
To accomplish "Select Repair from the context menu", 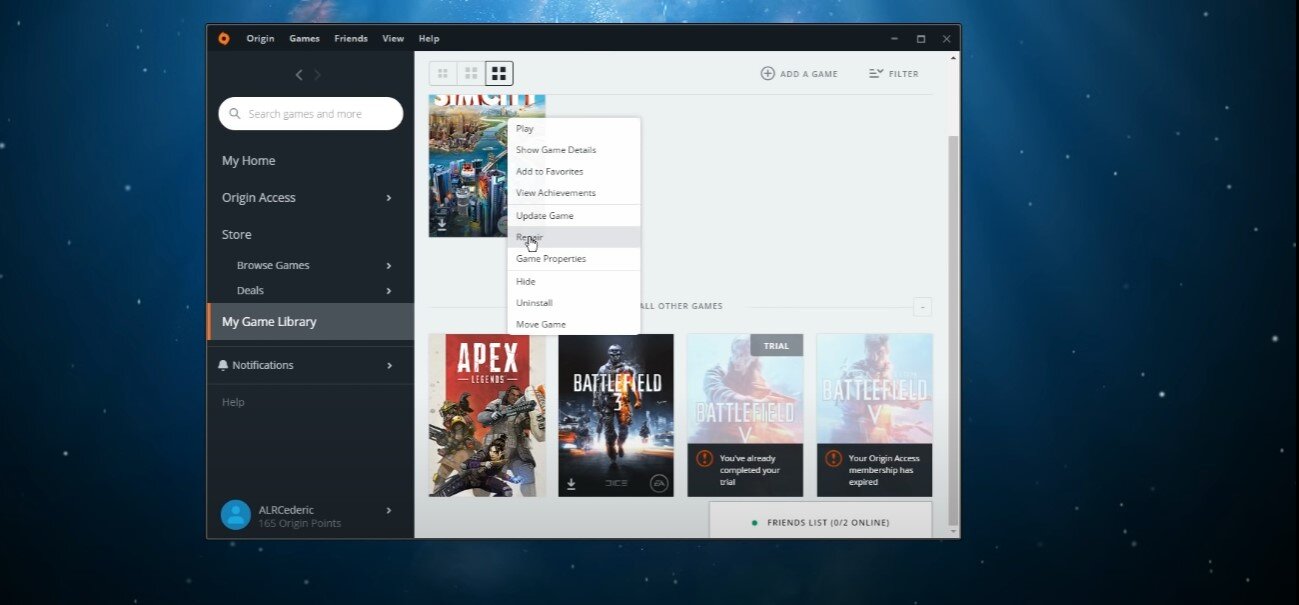I will pyautogui.click(x=530, y=237).
